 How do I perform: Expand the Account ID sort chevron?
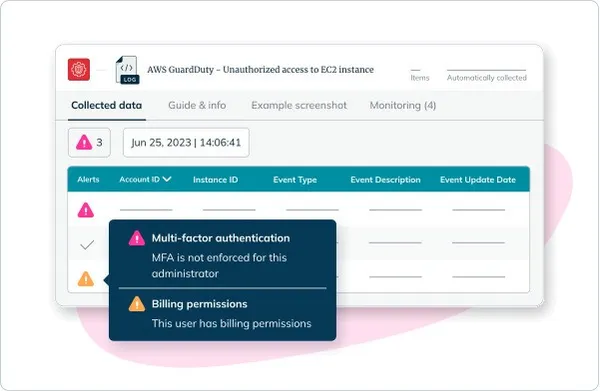[x=167, y=179]
